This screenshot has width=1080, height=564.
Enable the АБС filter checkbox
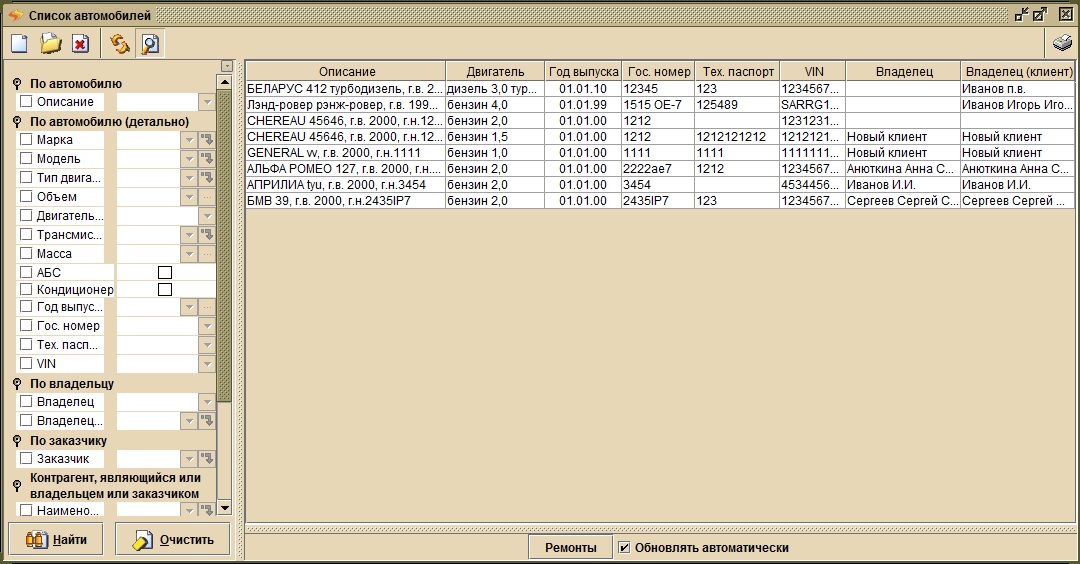point(26,272)
